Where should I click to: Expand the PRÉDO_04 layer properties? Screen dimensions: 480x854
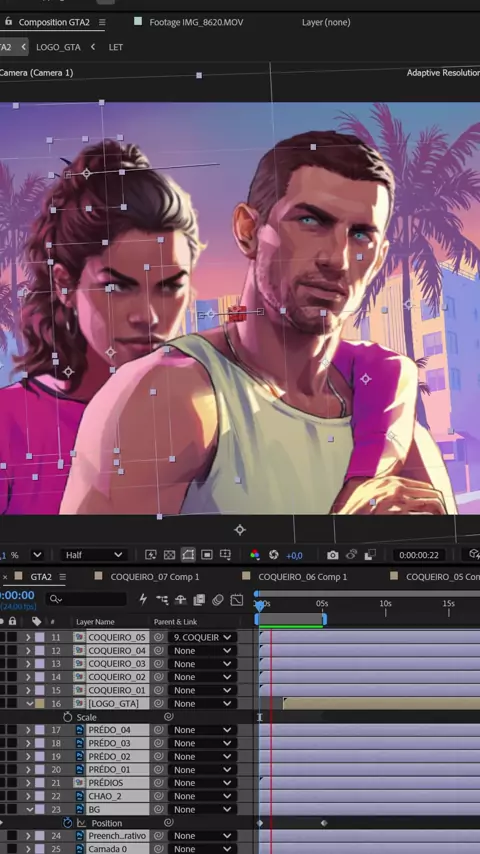point(28,730)
